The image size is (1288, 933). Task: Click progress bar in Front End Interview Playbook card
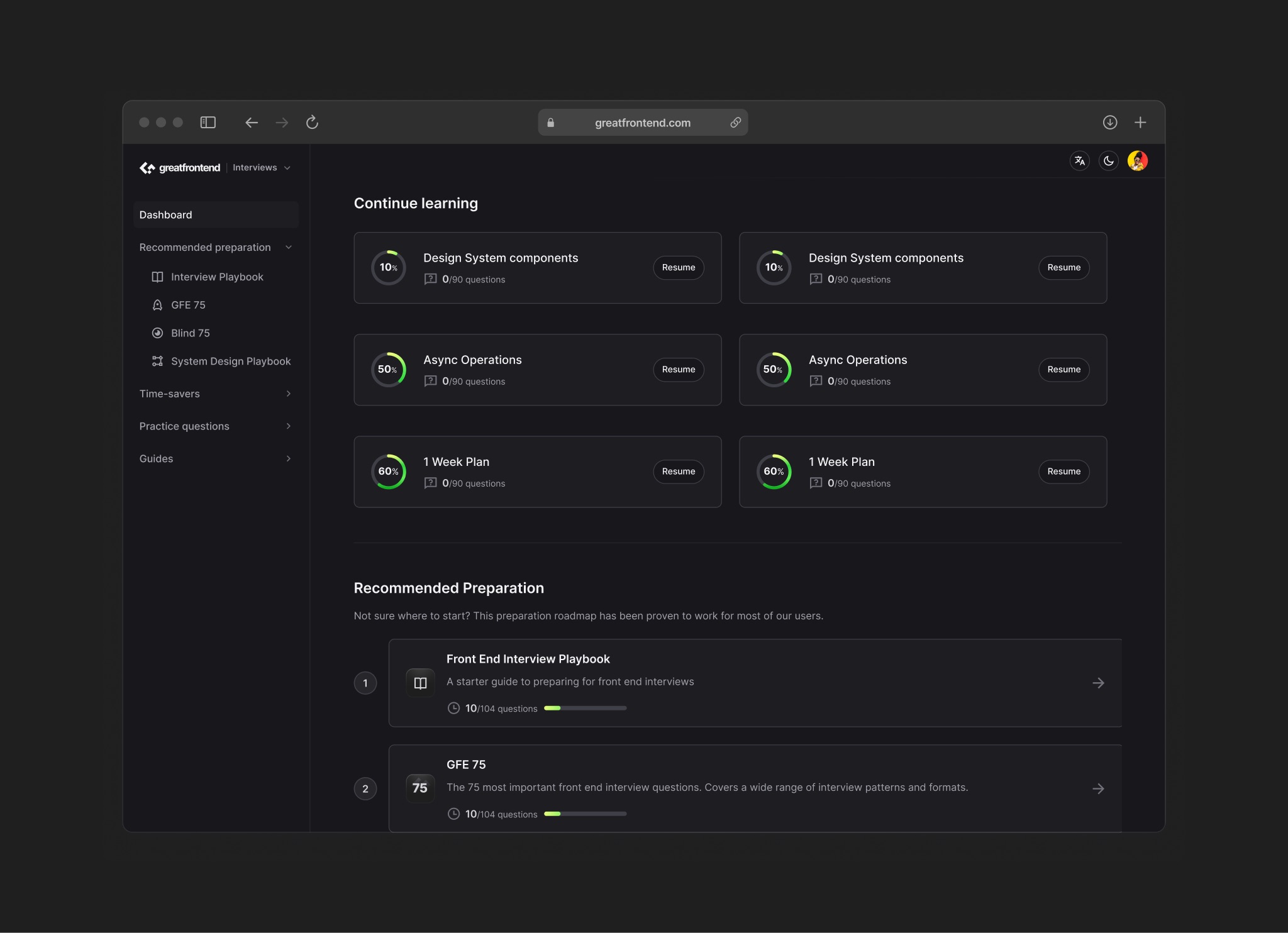pyautogui.click(x=585, y=708)
